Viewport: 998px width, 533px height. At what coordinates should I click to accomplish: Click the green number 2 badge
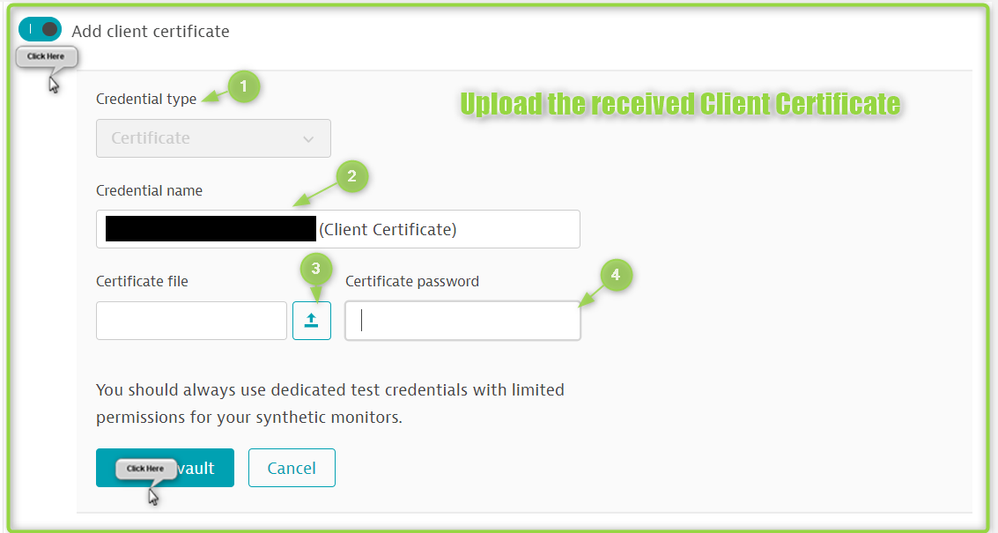click(x=351, y=178)
